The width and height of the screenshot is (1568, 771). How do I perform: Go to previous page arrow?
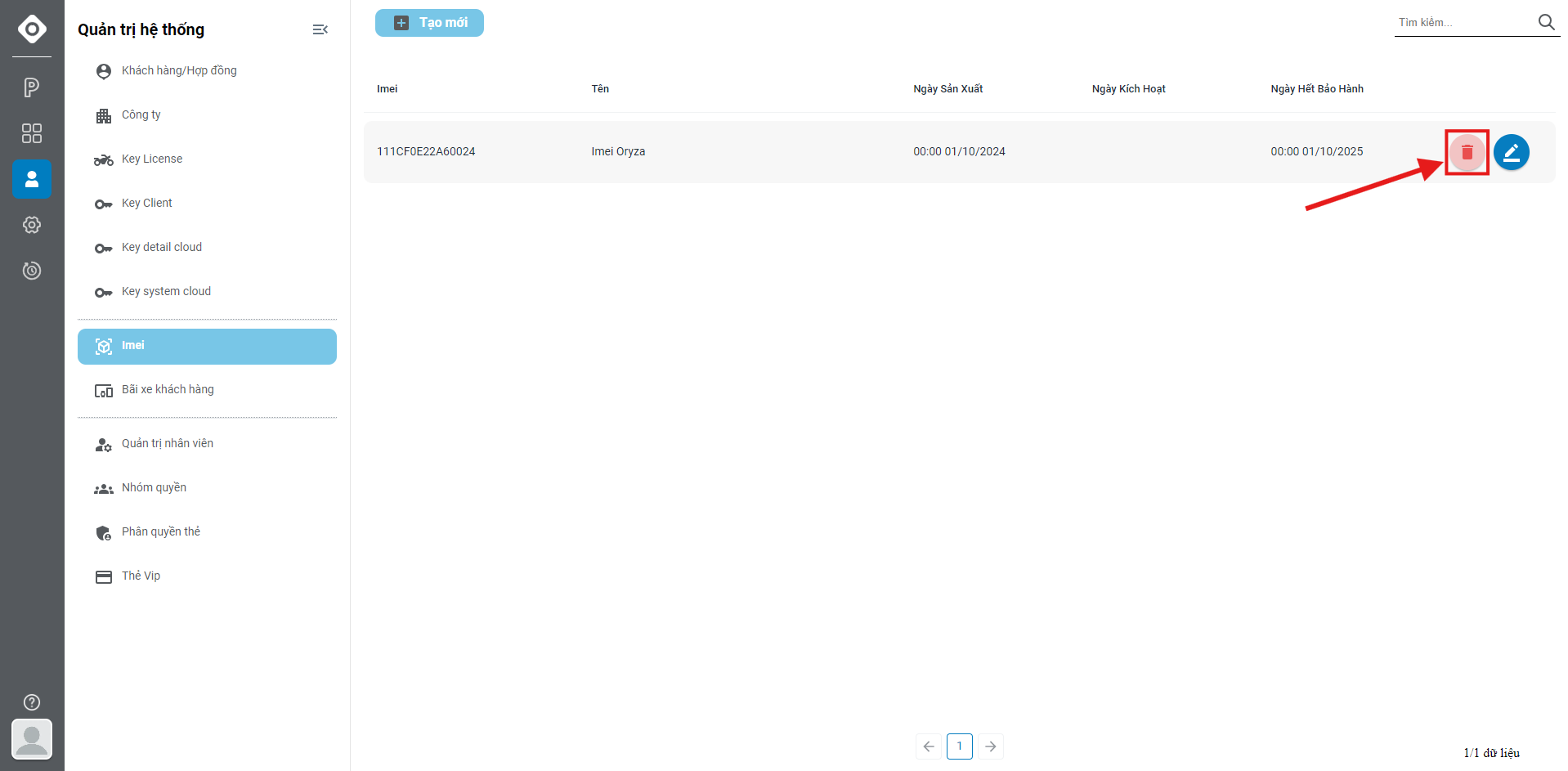tap(929, 746)
